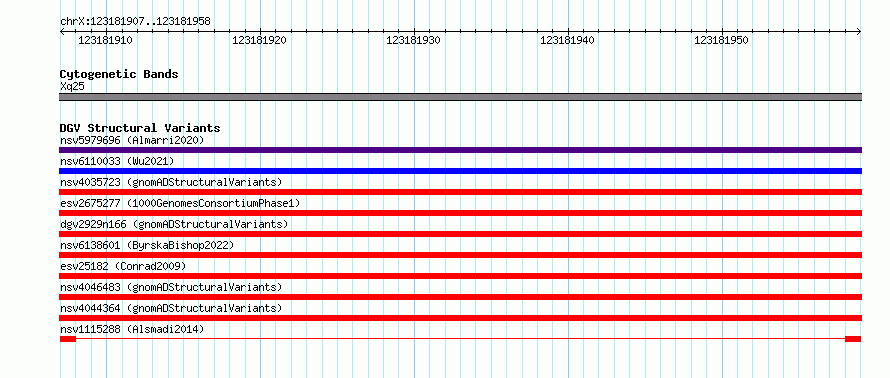This screenshot has height=378, width=890.
Task: Click ruler position 123181950
Action: tap(721, 40)
